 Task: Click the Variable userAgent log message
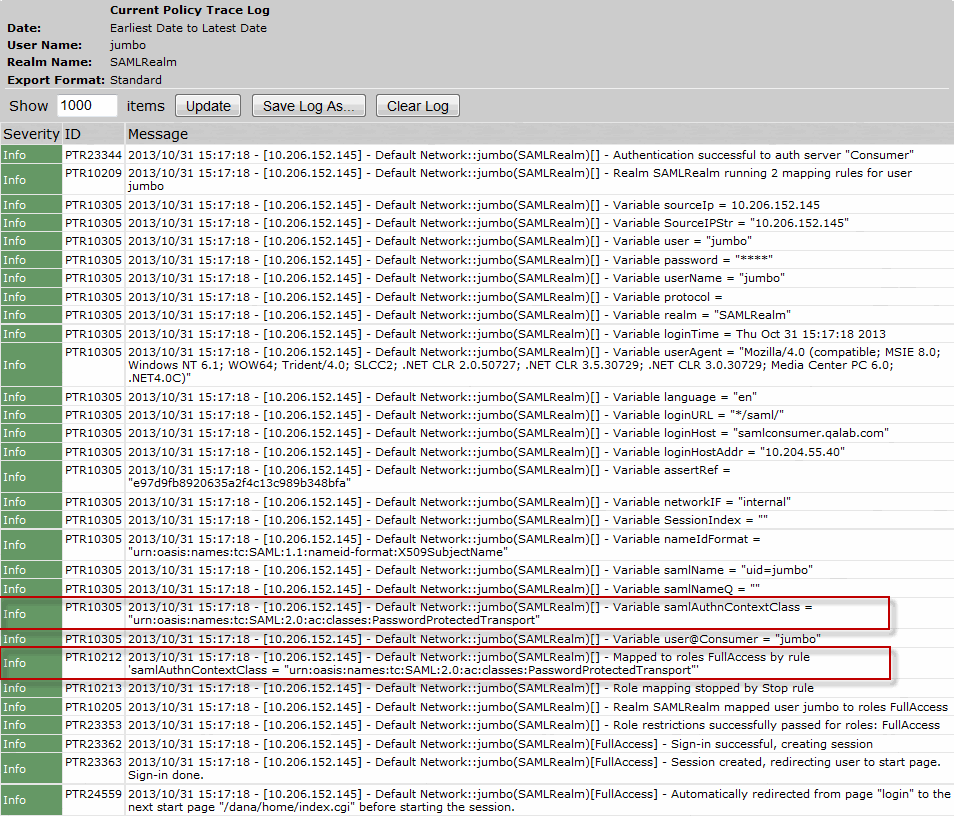pyautogui.click(x=538, y=365)
